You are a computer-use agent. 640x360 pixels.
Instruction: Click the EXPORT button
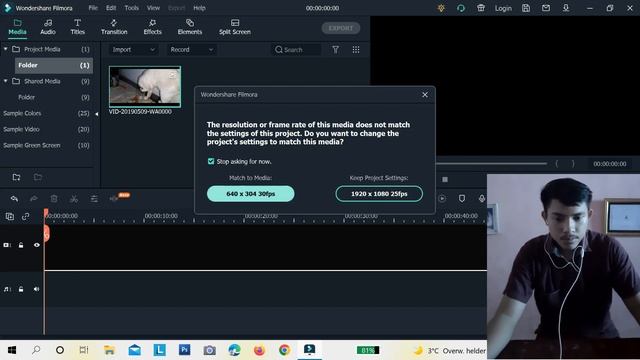[x=341, y=28]
